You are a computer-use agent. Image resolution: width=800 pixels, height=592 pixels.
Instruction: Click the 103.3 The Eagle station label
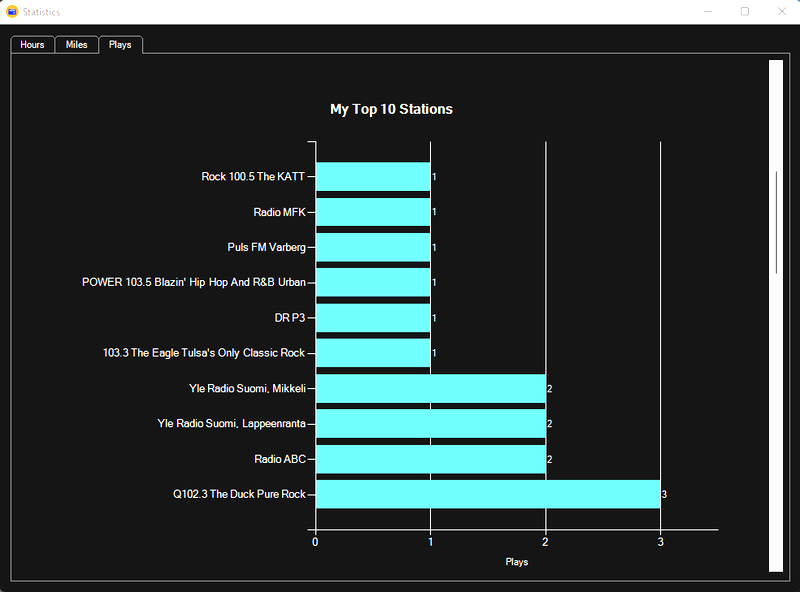[204, 353]
